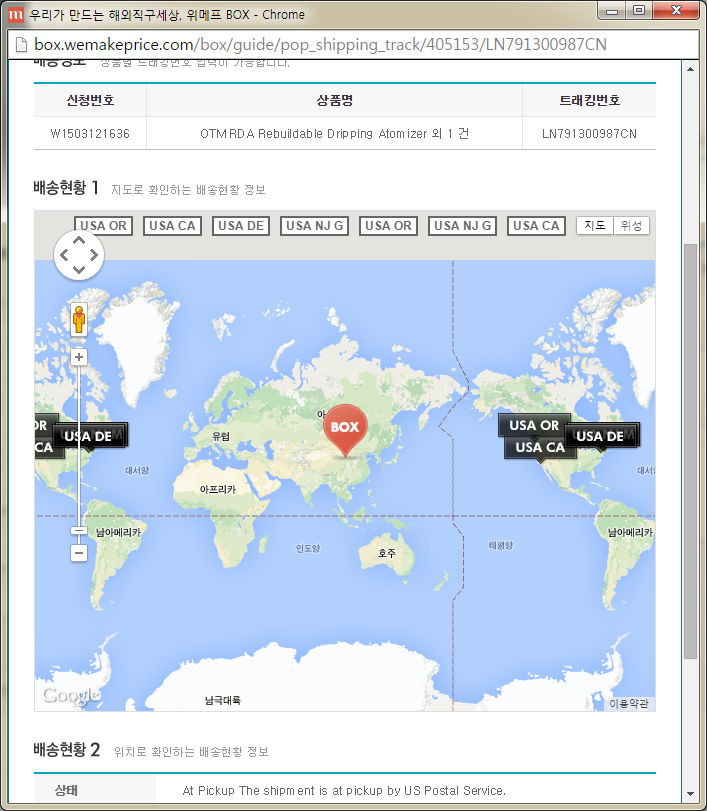Click the 아프리카 label on the map
The image size is (707, 811).
(x=218, y=489)
